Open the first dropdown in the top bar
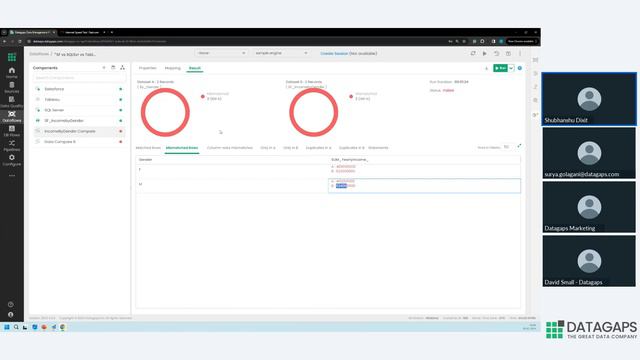The width and height of the screenshot is (640, 360). pos(221,53)
